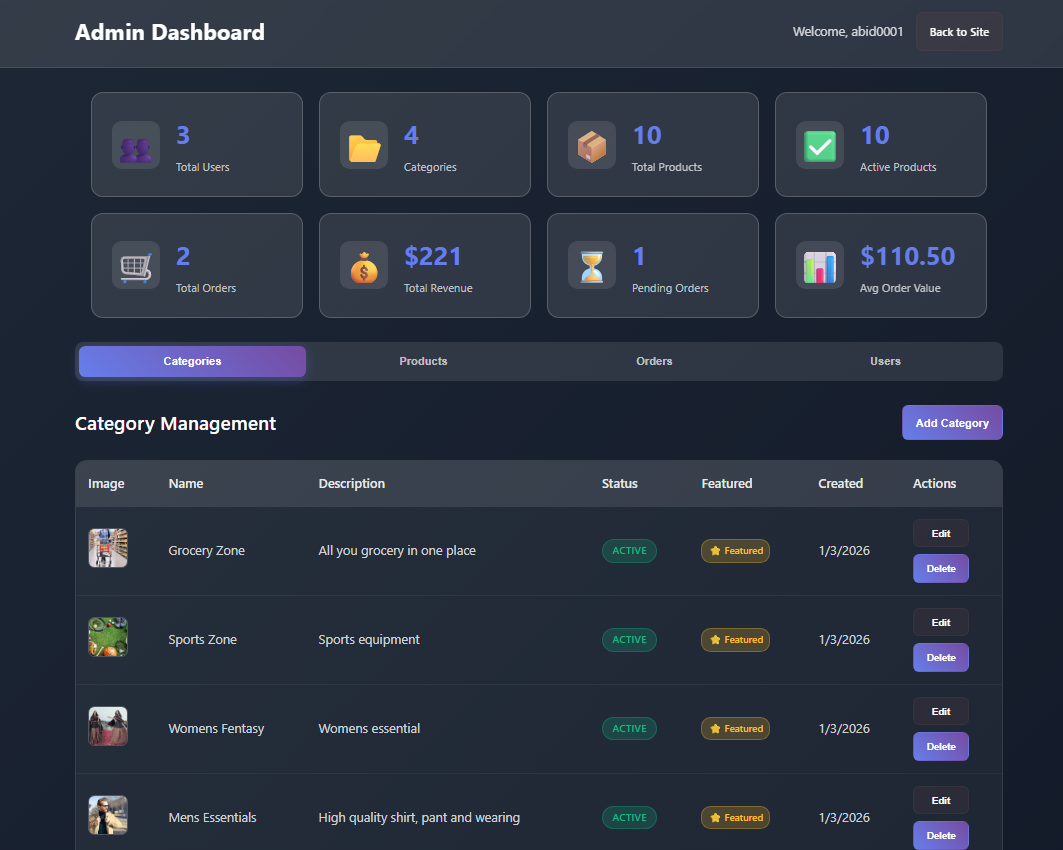The height and width of the screenshot is (850, 1063).
Task: Click the Total Revenue money bag icon
Action: coord(364,265)
